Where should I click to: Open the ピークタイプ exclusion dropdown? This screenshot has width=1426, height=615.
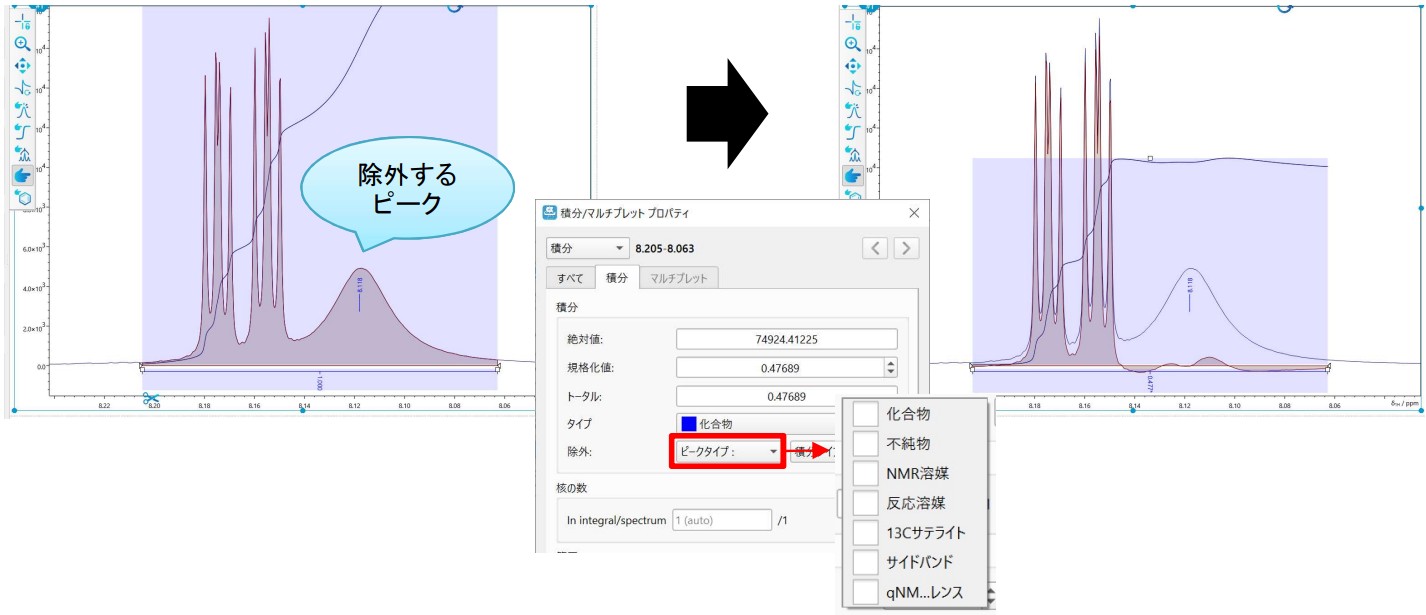pyautogui.click(x=724, y=451)
